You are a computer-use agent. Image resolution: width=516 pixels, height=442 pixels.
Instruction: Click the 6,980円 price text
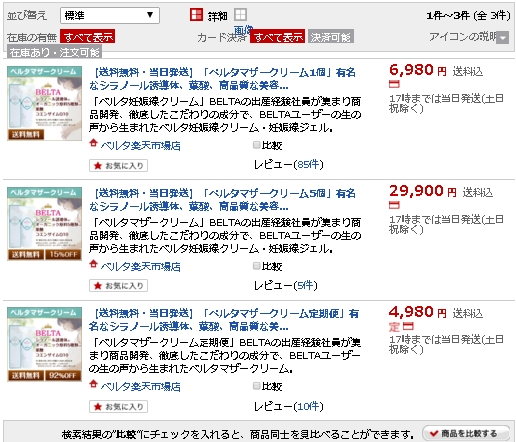click(x=418, y=70)
